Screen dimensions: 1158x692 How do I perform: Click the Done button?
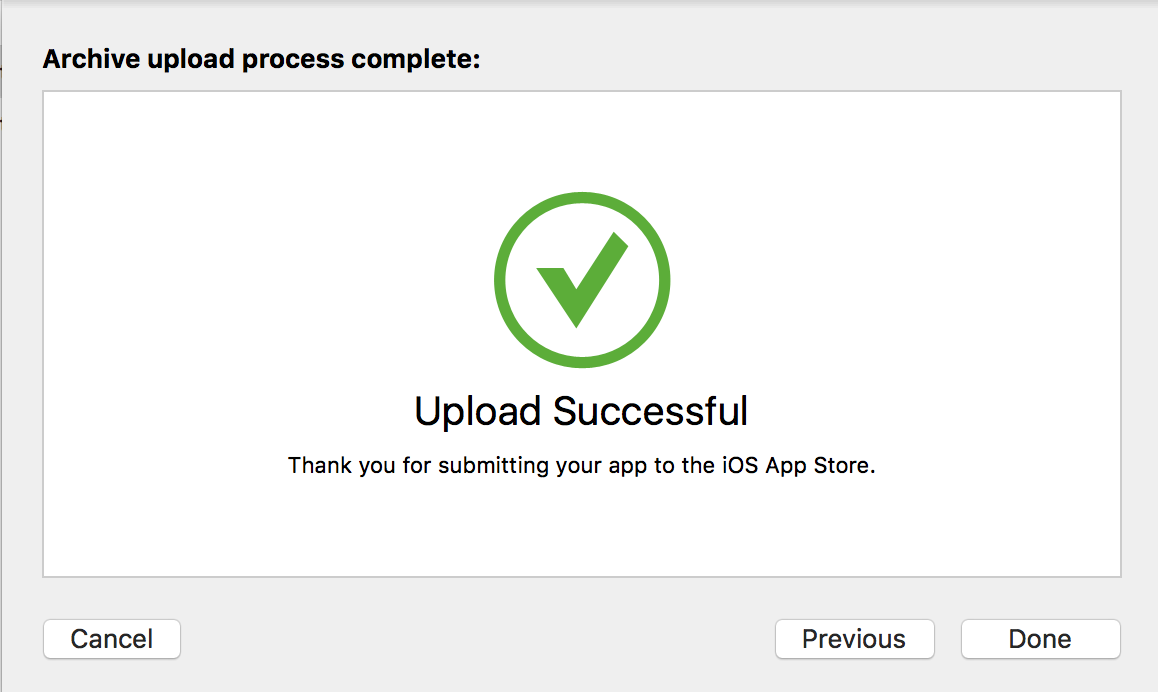pyautogui.click(x=1040, y=639)
